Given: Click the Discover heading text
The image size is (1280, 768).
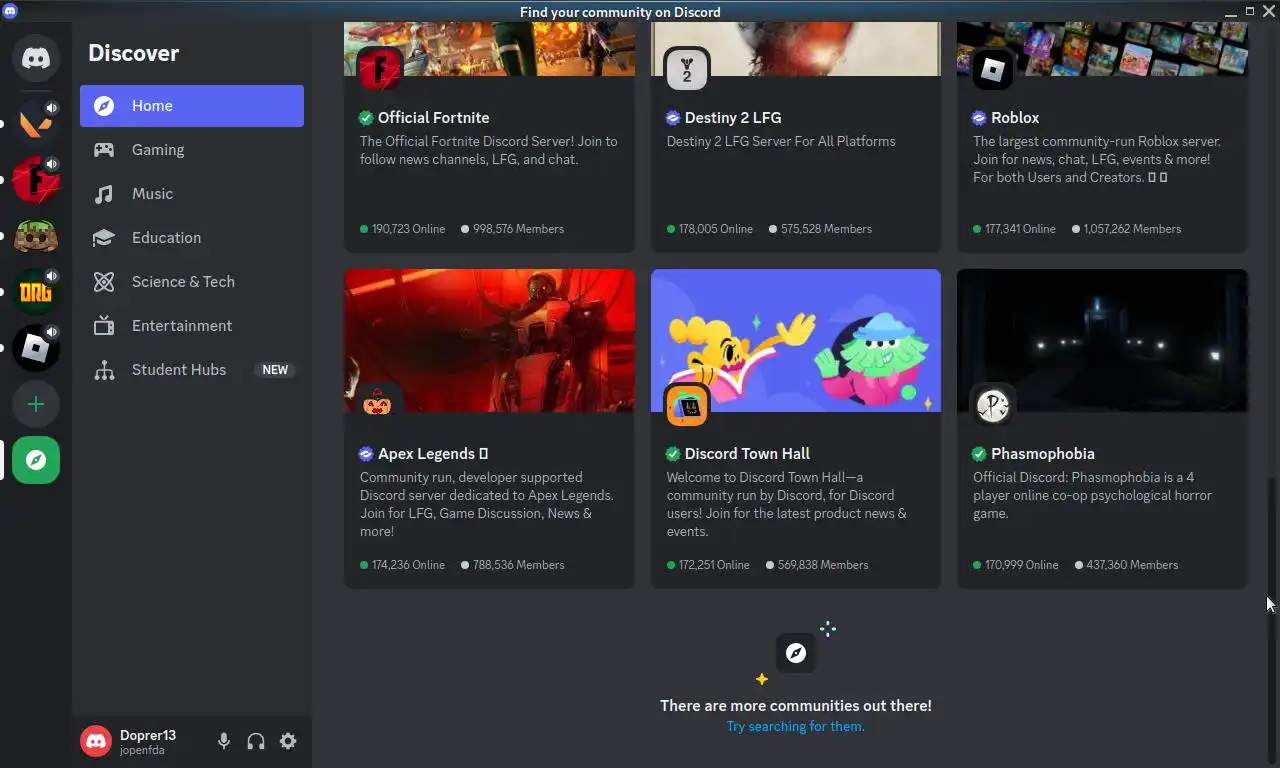Looking at the screenshot, I should (133, 53).
